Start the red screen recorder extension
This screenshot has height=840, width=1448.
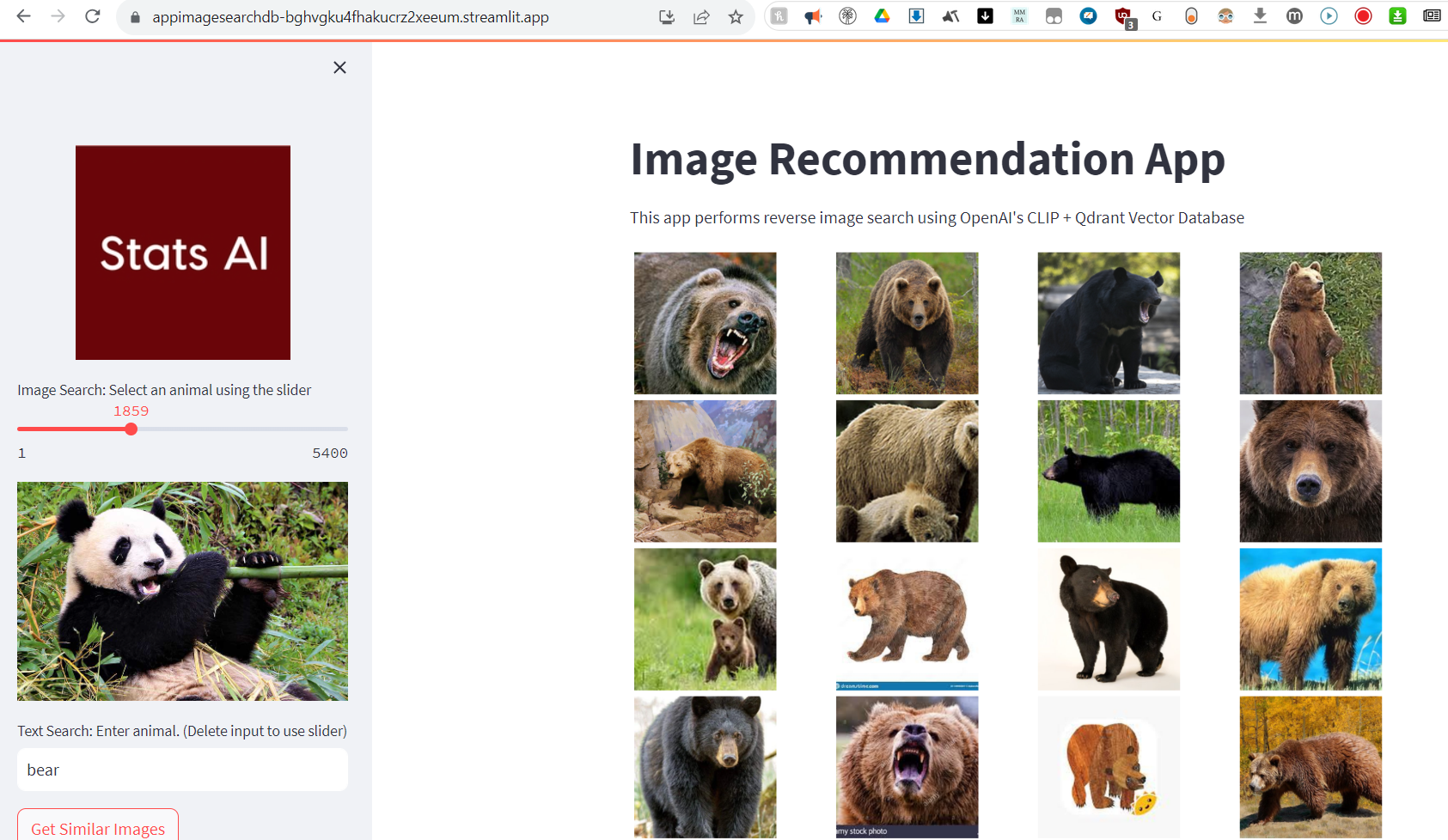click(1363, 16)
